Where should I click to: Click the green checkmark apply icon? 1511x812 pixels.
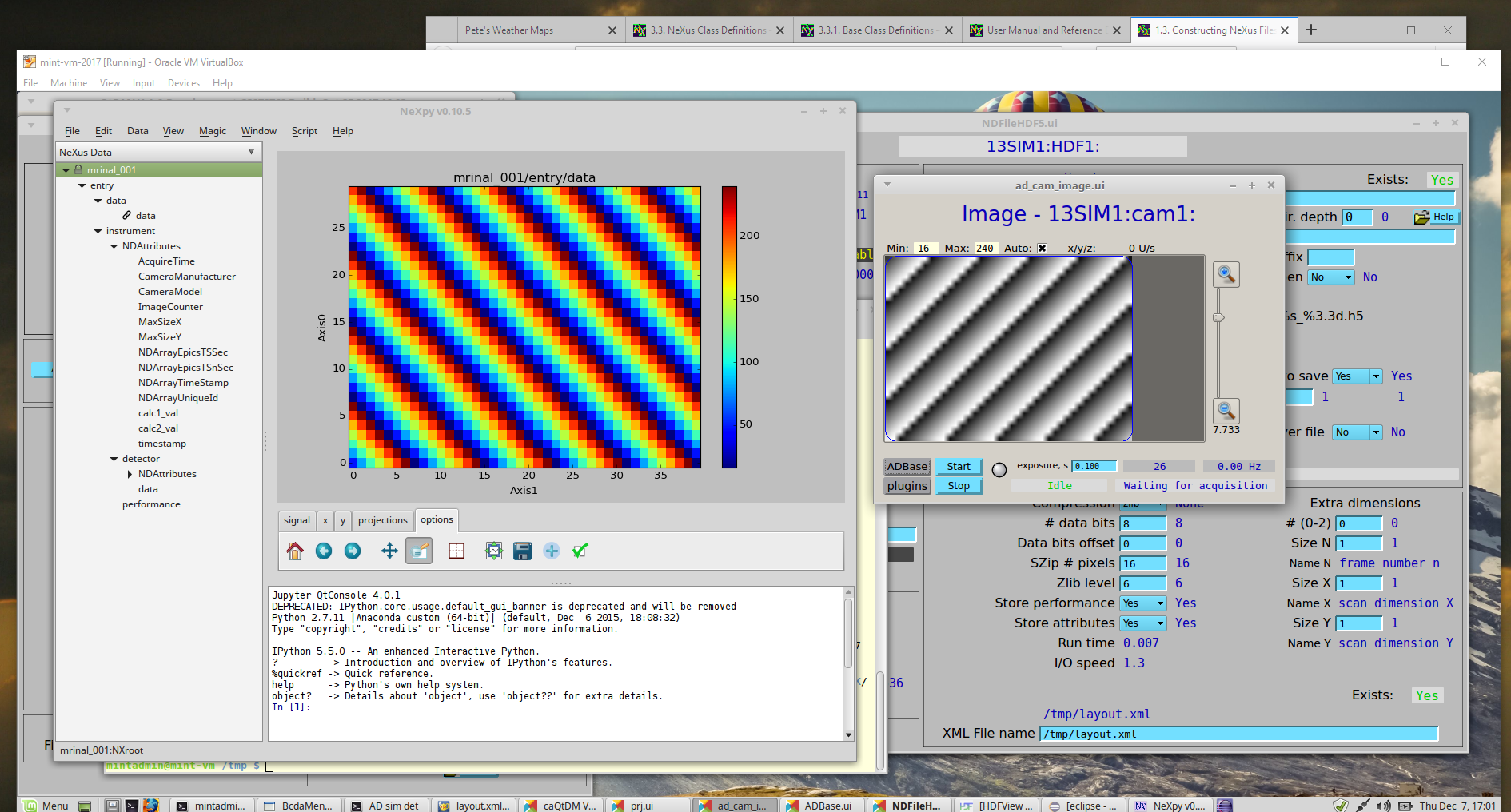580,551
